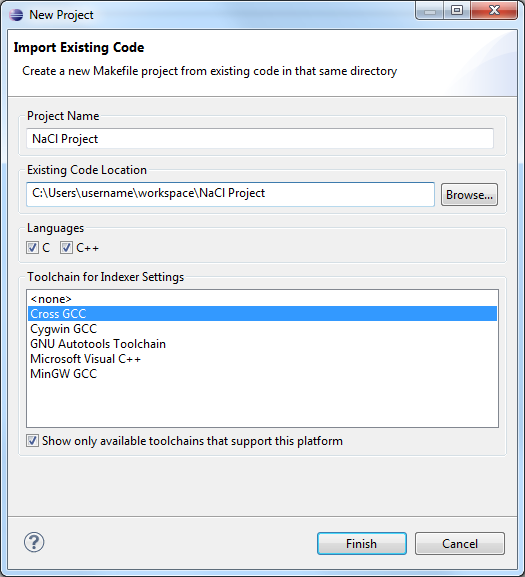This screenshot has height=577, width=525.
Task: Uncheck the C language checkbox
Action: click(x=32, y=248)
